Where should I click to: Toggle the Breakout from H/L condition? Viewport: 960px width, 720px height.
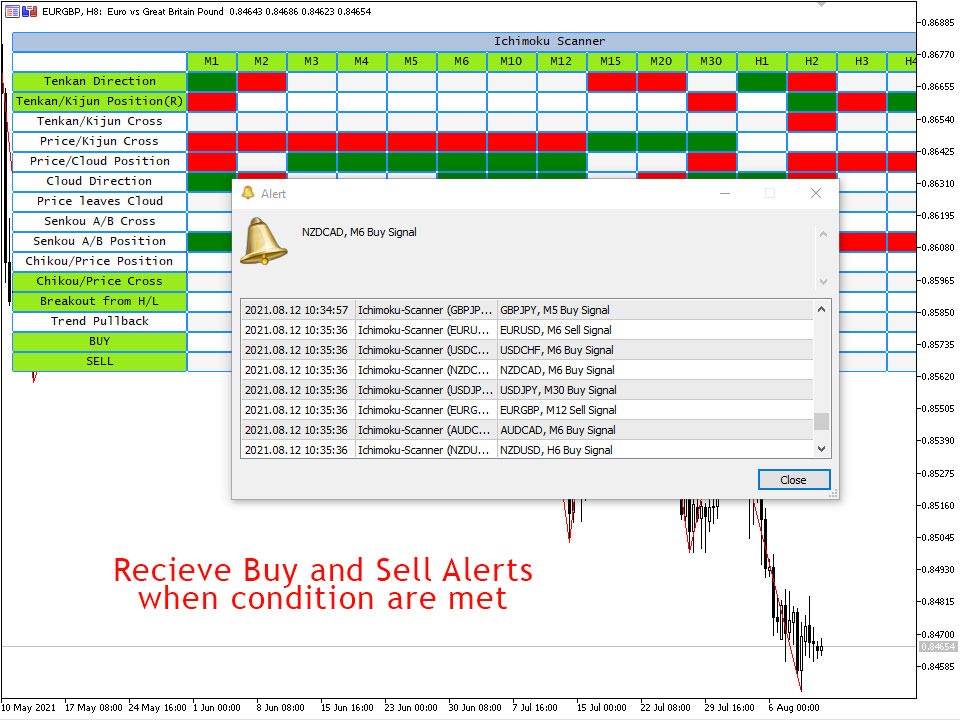tap(99, 302)
